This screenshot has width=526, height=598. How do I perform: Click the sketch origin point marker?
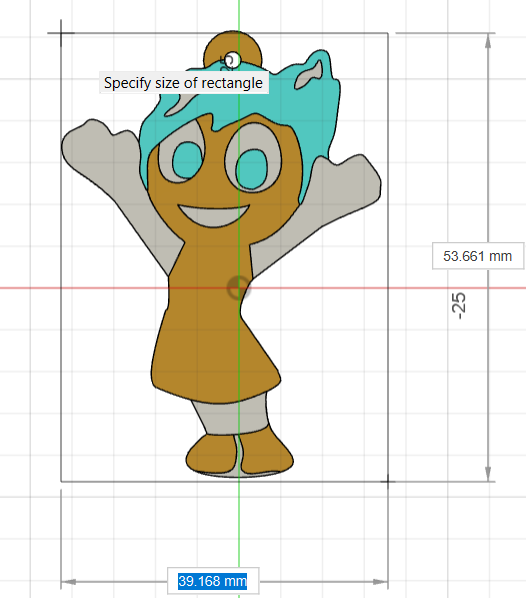(x=239, y=288)
